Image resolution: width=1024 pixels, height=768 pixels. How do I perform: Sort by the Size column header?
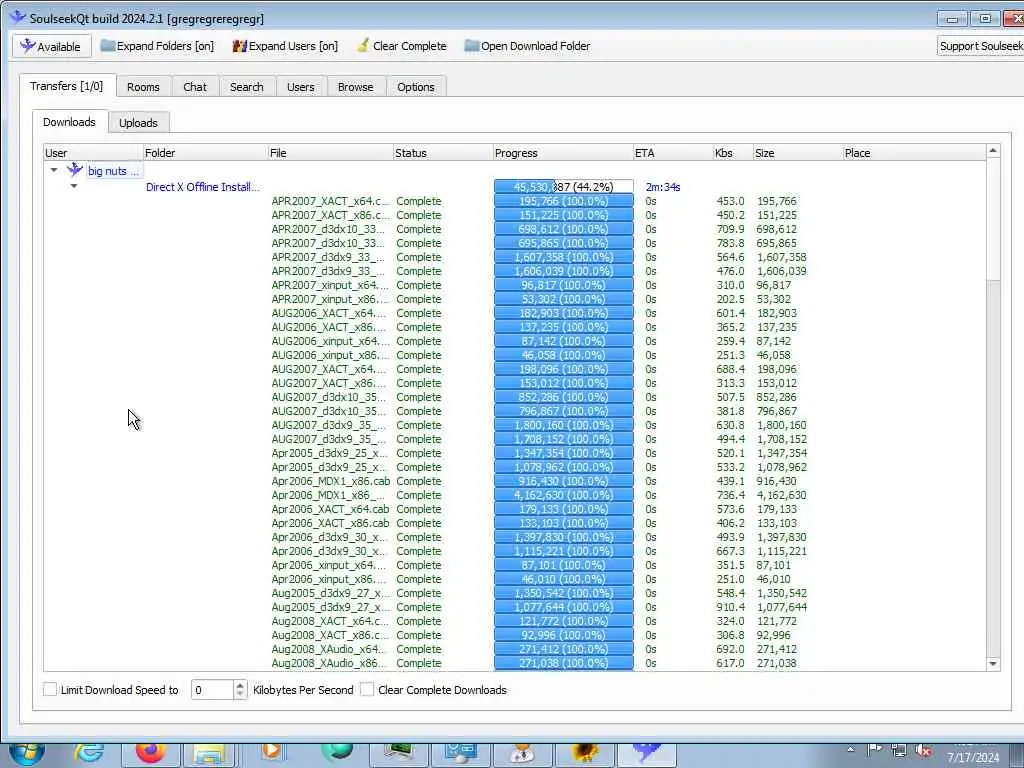click(x=797, y=153)
